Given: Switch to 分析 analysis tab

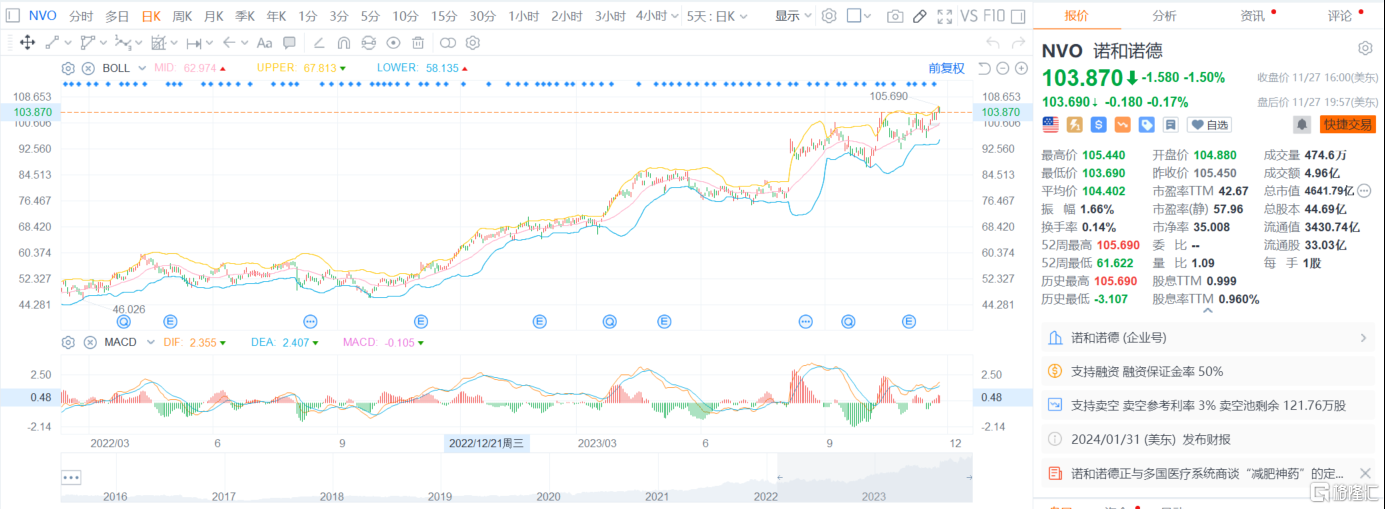Looking at the screenshot, I should pyautogui.click(x=1164, y=16).
